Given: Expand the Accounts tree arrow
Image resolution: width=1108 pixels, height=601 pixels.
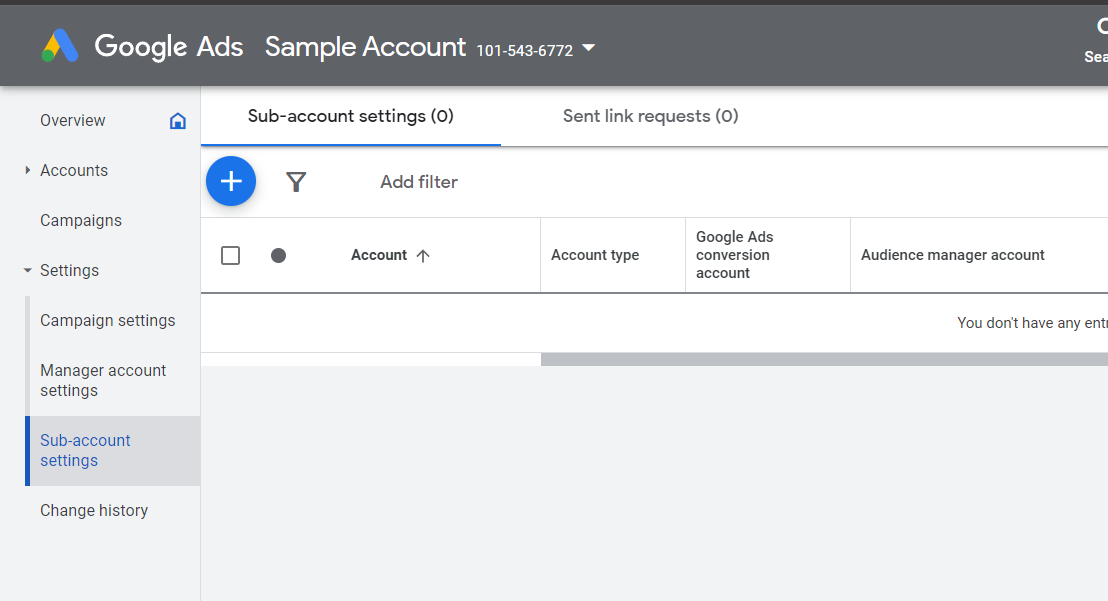Looking at the screenshot, I should pyautogui.click(x=28, y=170).
